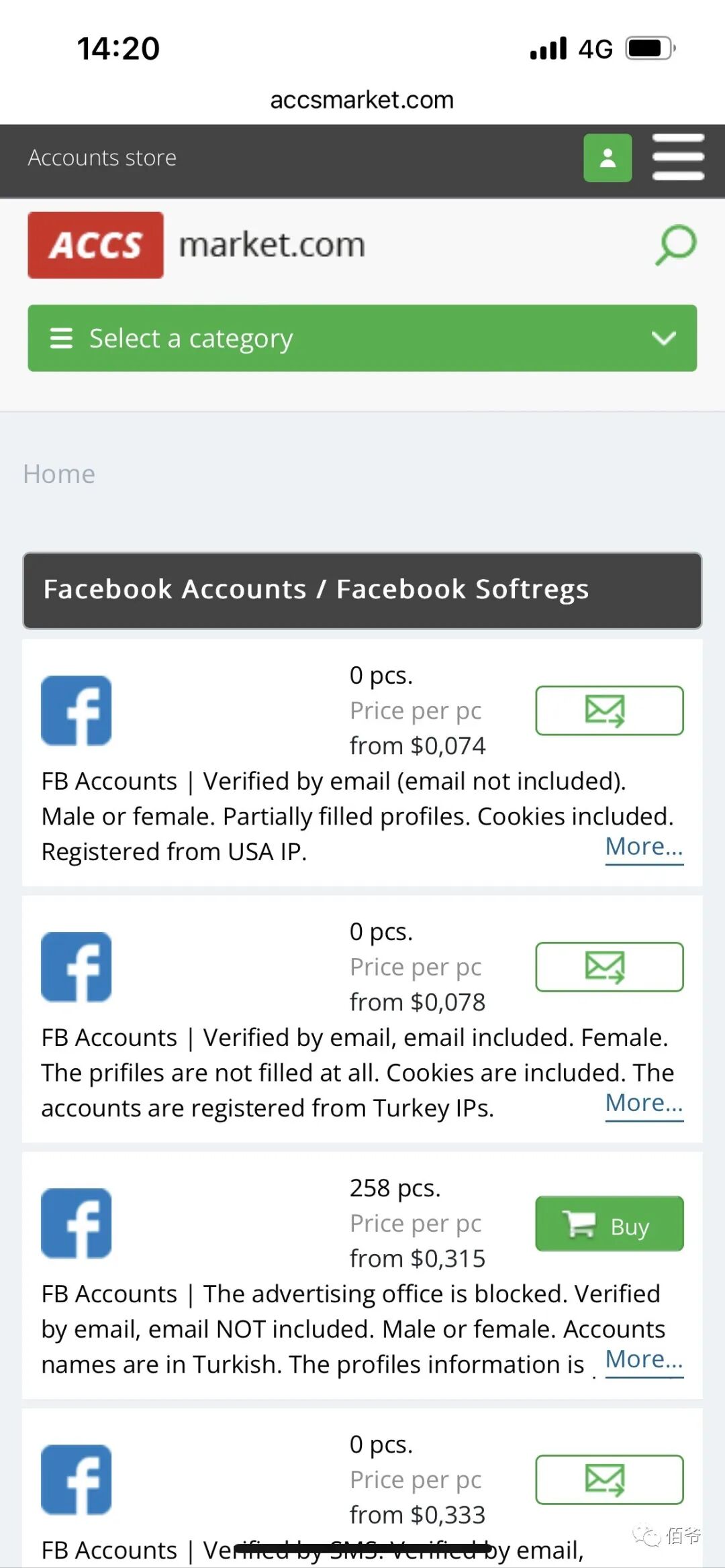Expand More… on Turkey IPs accounts description
Viewport: 725px width, 1568px height.
point(644,1104)
